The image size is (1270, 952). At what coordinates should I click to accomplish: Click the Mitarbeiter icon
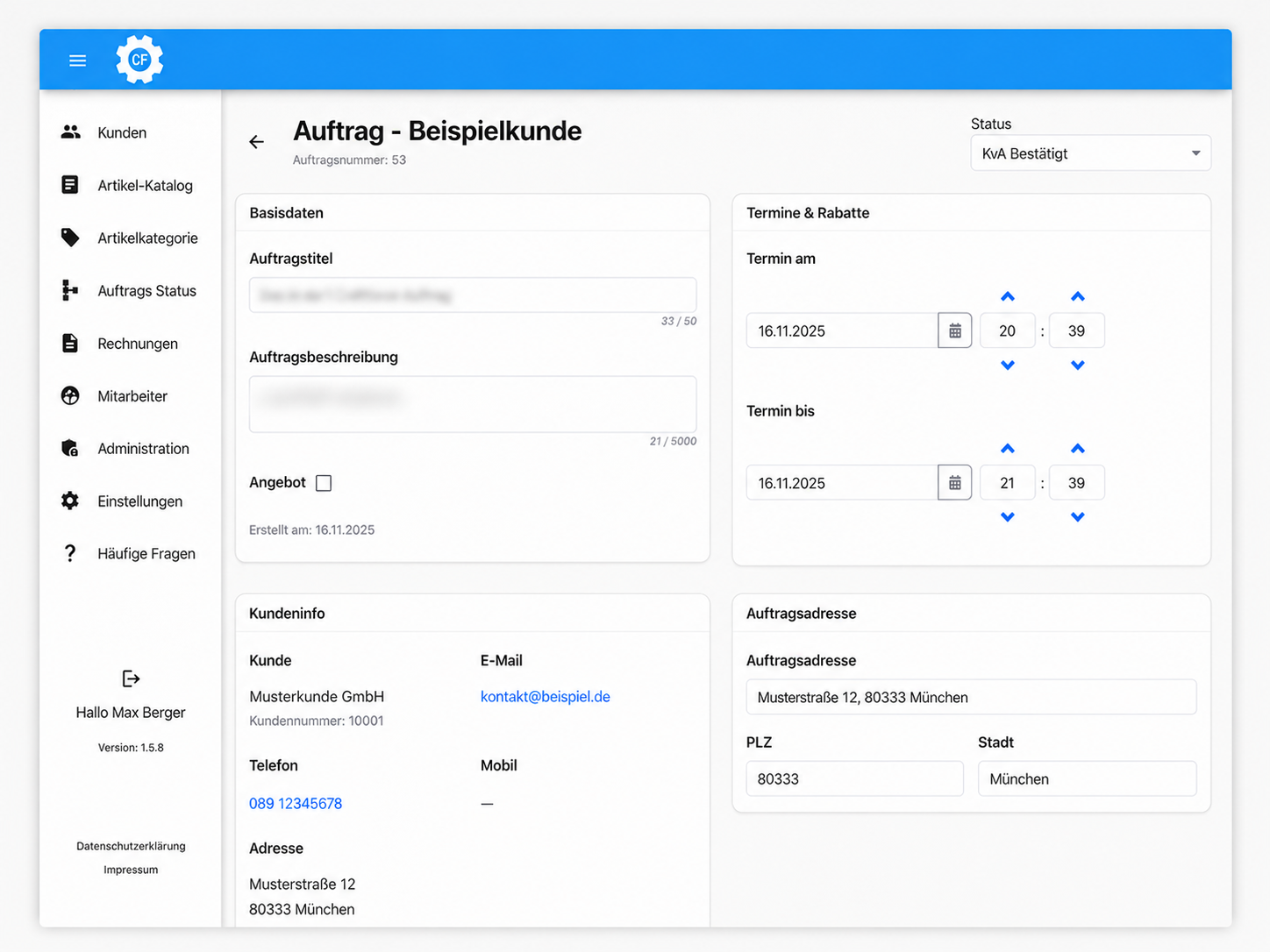click(70, 395)
